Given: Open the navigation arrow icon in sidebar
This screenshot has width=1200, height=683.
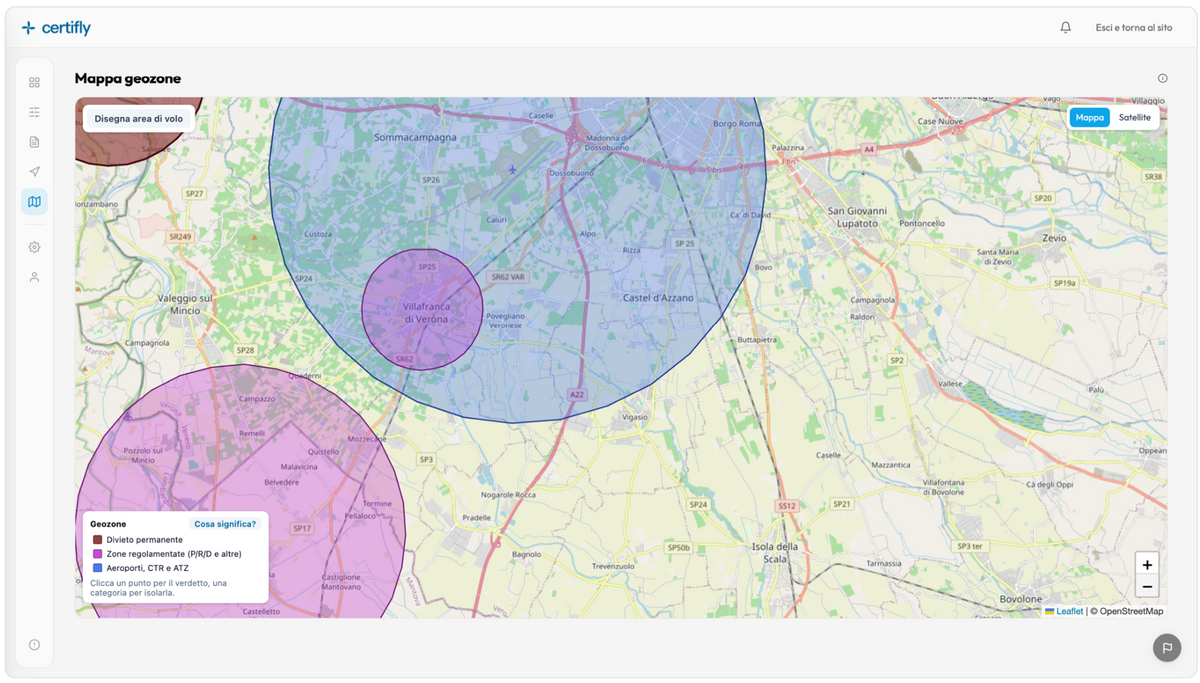Looking at the screenshot, I should click(34, 172).
